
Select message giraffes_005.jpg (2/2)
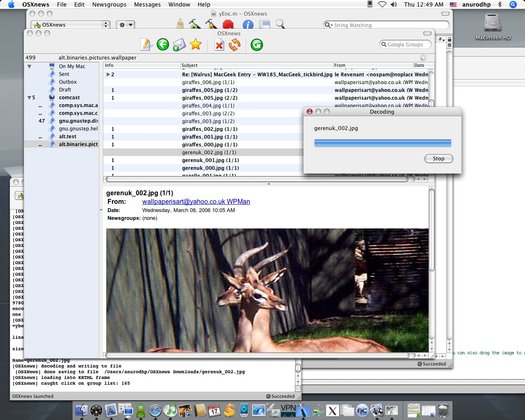click(266, 98)
